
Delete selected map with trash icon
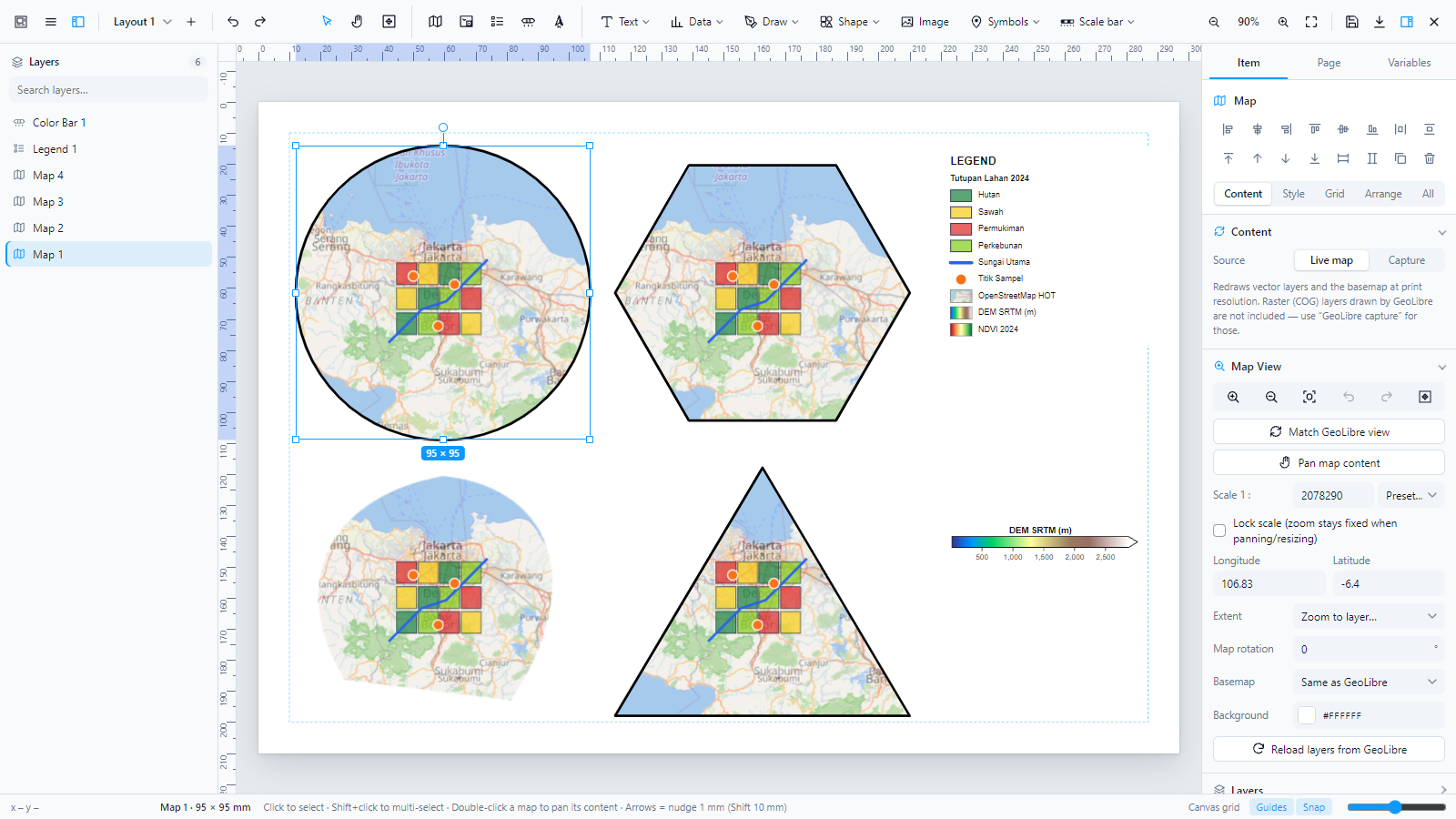point(1430,158)
